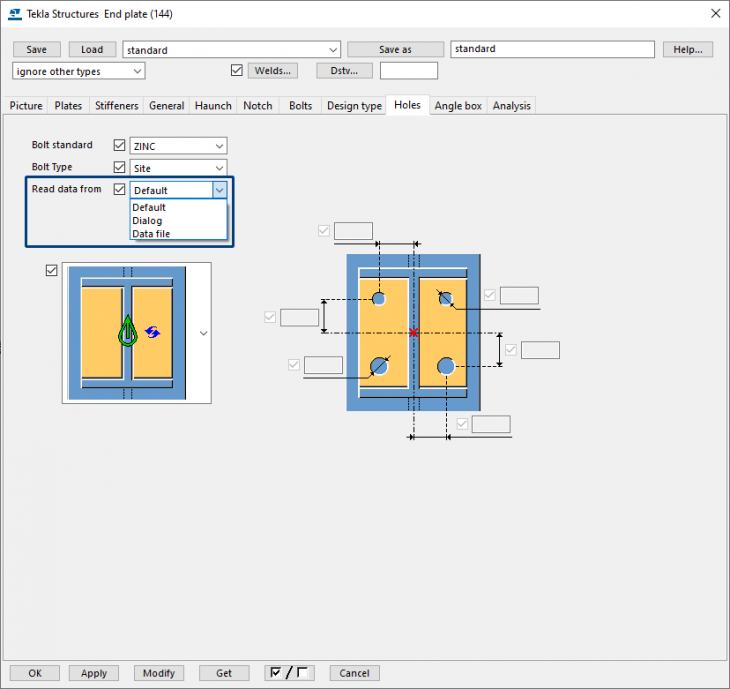
Task: Click the empty field beside Dstv button
Action: tap(409, 71)
